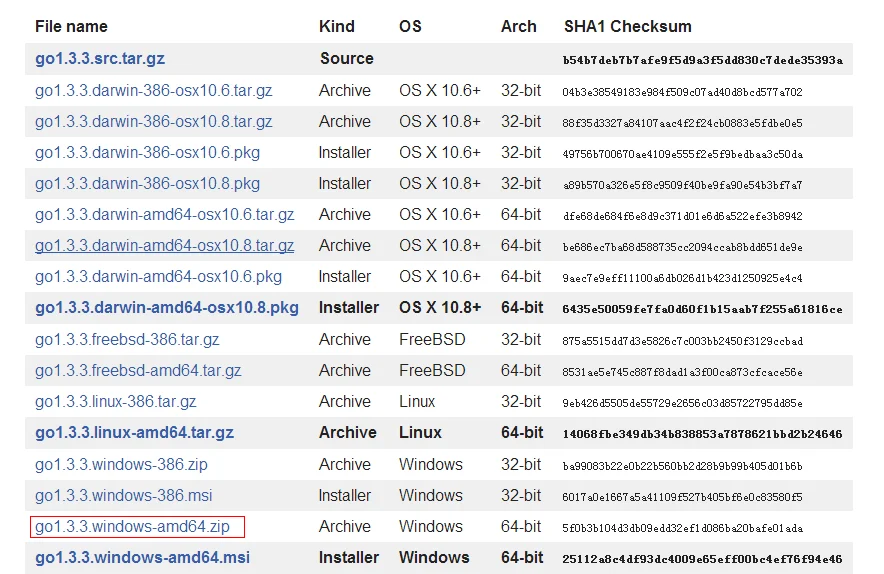Screen dimensions: 884x574
Task: Select the source tarball SHA1 checksum text
Action: [702, 60]
